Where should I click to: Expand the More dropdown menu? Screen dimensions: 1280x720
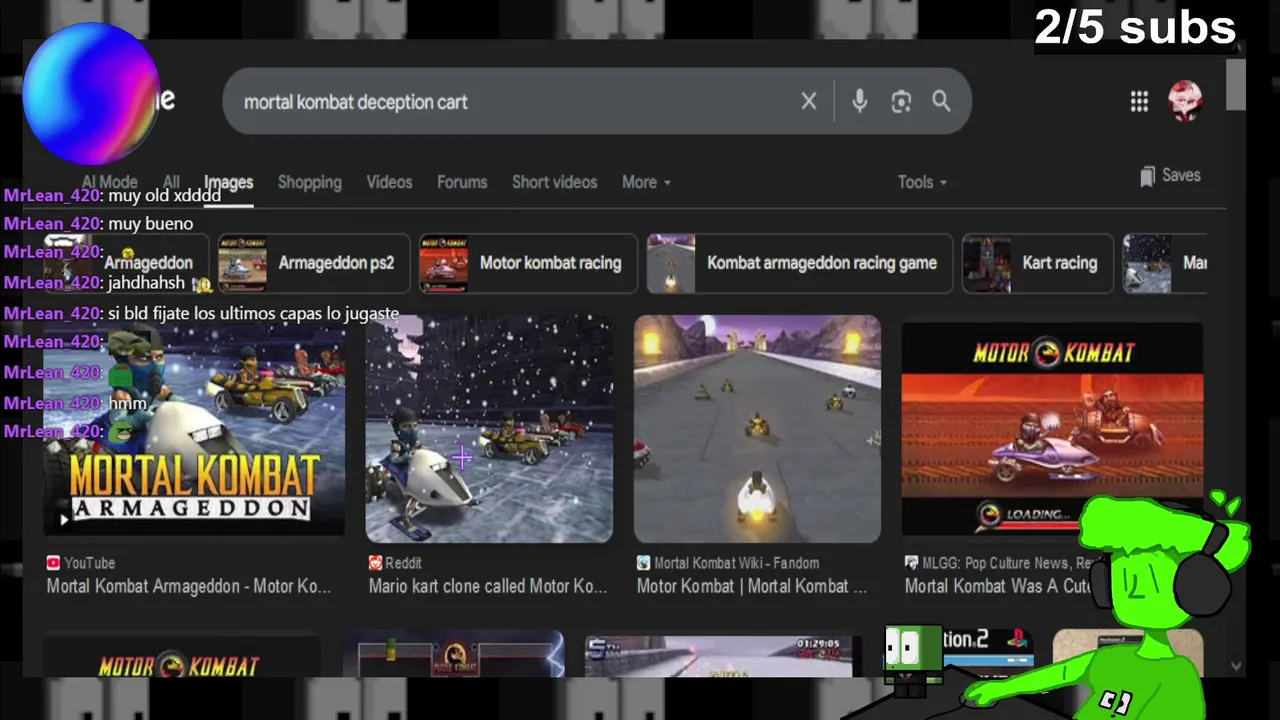[x=646, y=182]
